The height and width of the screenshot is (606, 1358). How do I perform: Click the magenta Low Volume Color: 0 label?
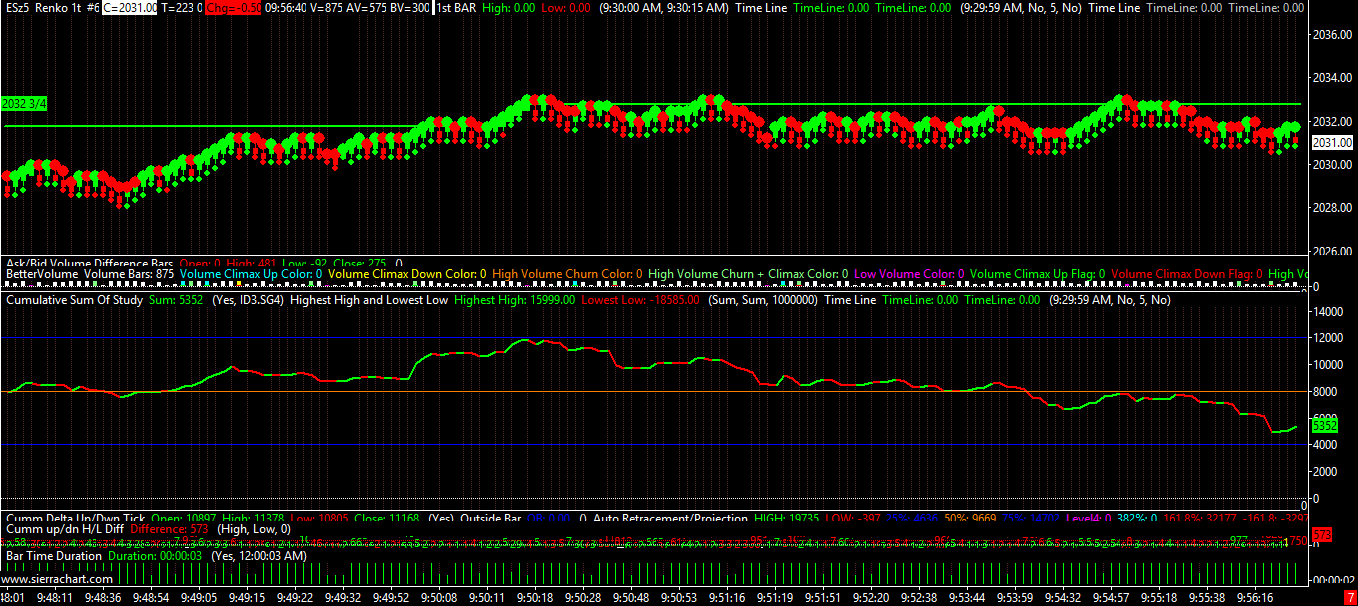[909, 273]
